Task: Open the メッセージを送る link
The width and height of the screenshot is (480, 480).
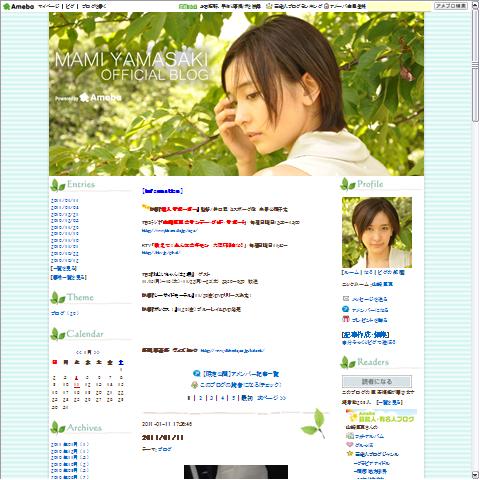Action: (369, 299)
